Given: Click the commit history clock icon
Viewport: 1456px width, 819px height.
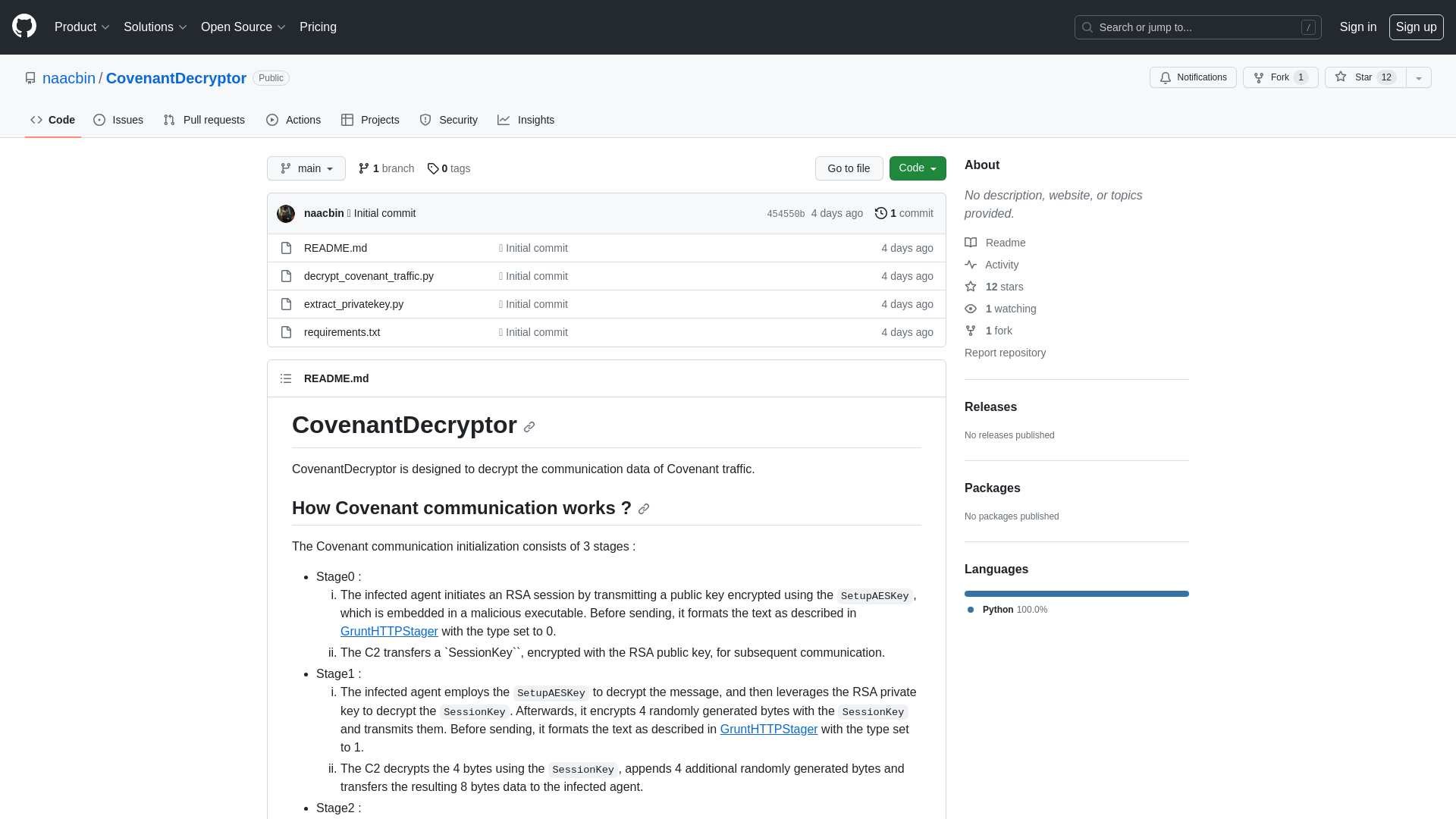Looking at the screenshot, I should pyautogui.click(x=881, y=213).
